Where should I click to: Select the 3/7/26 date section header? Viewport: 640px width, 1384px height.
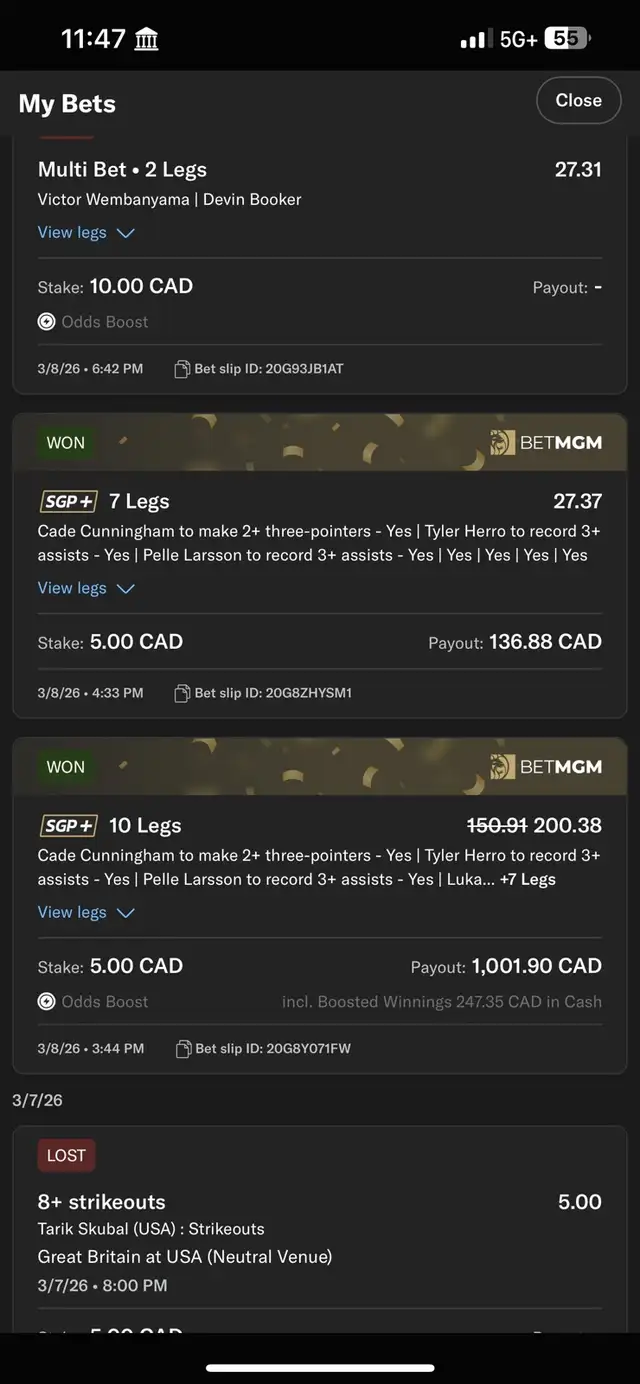coord(38,1100)
